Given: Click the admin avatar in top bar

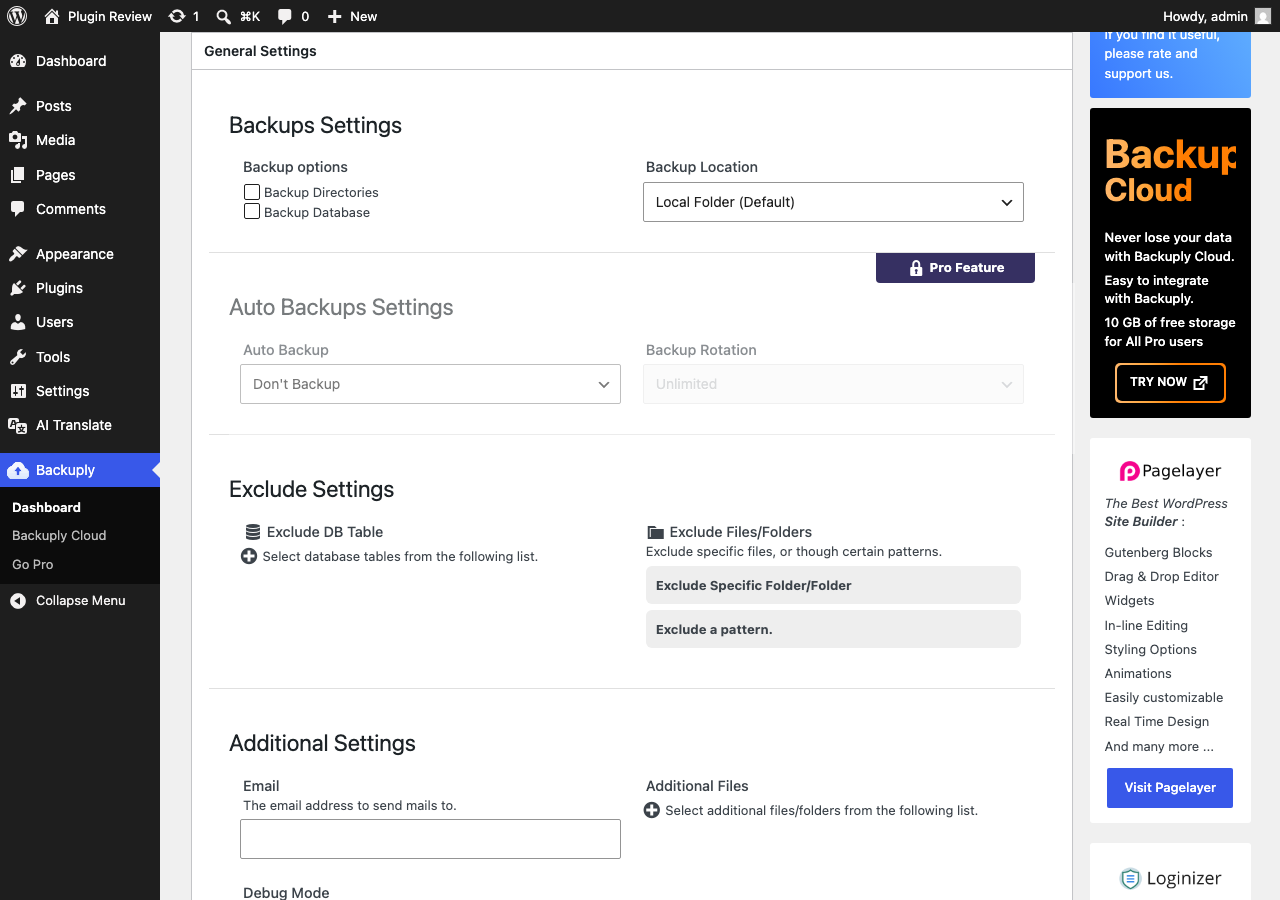Looking at the screenshot, I should [1263, 16].
